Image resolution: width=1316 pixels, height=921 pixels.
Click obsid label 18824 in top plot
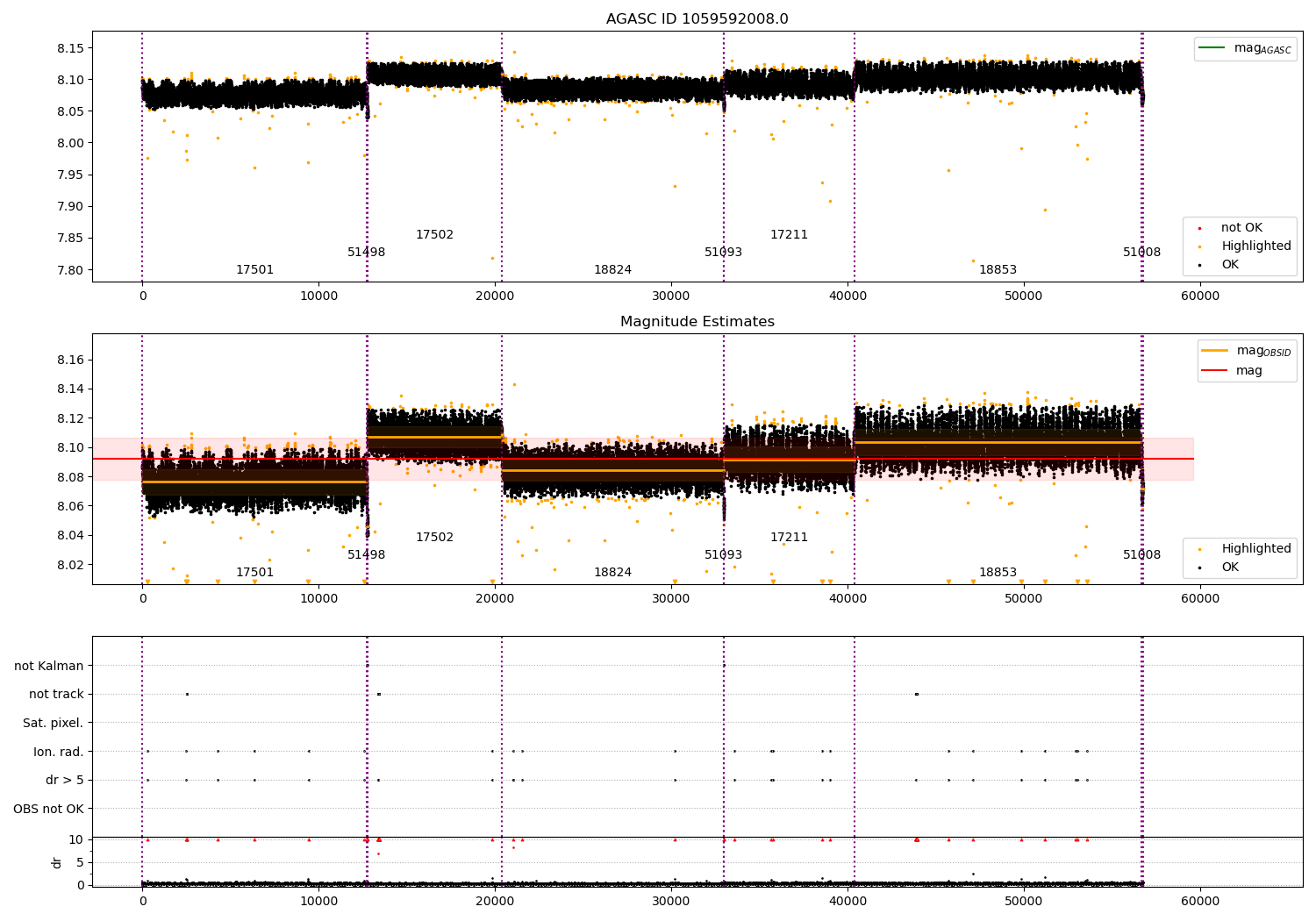coord(613,270)
